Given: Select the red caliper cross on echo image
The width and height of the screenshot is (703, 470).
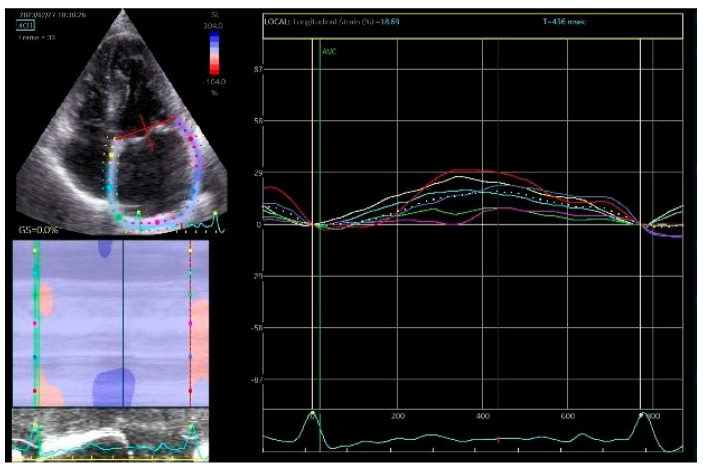Looking at the screenshot, I should pyautogui.click(x=148, y=132).
